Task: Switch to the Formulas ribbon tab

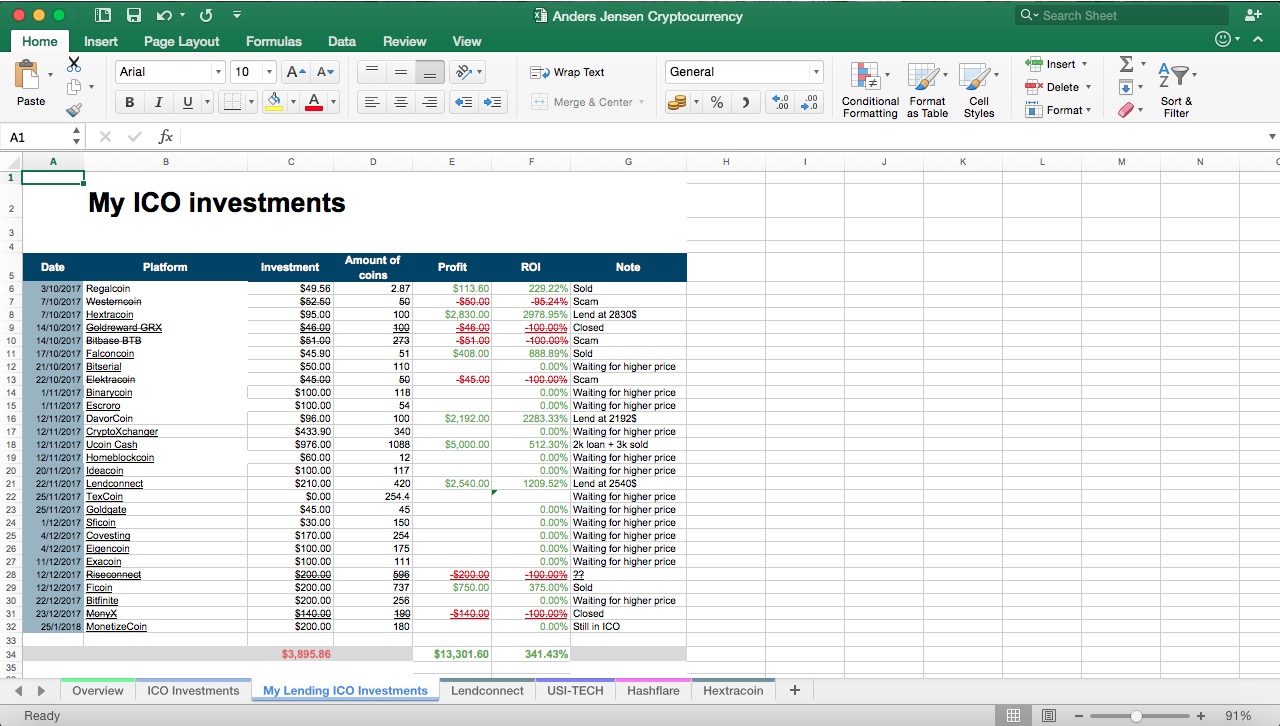Action: coord(274,41)
